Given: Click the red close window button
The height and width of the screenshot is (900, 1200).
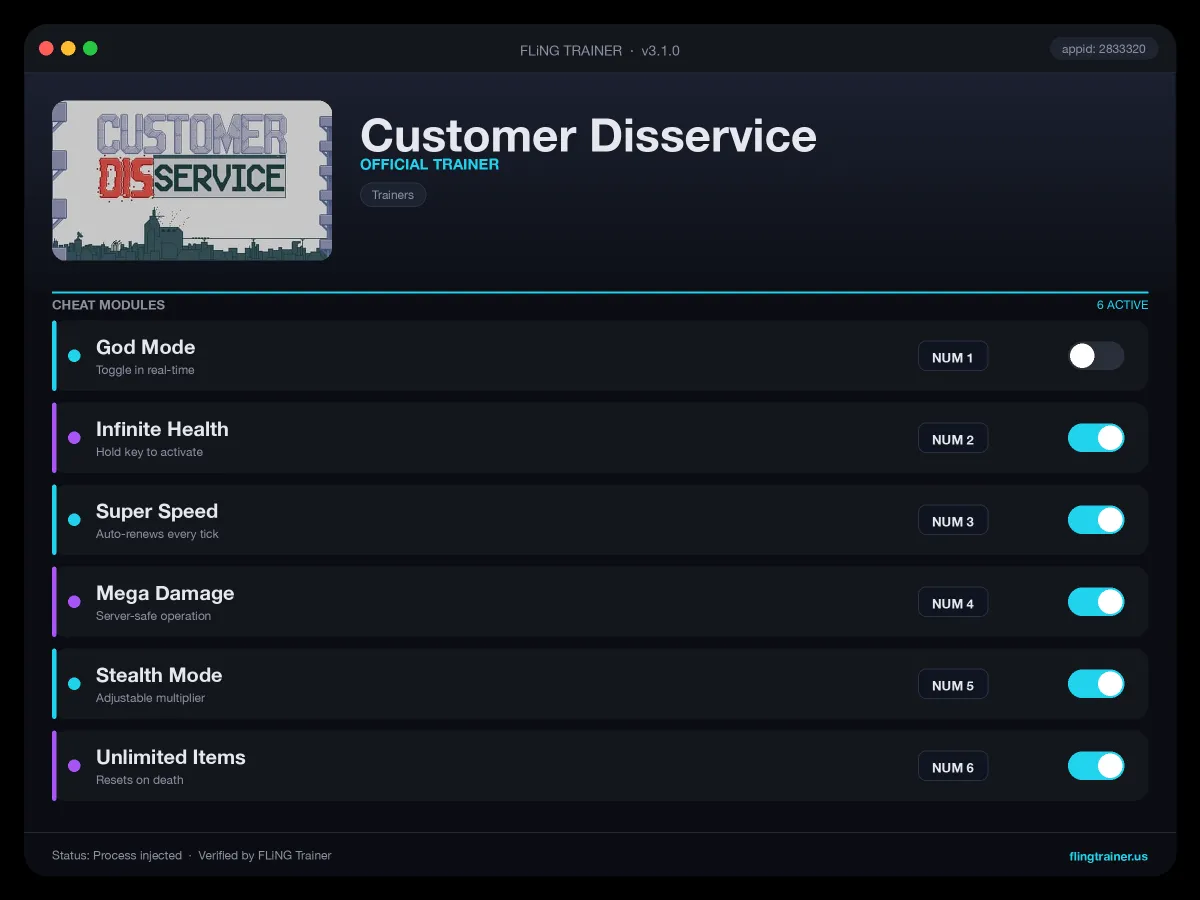Looking at the screenshot, I should tap(46, 48).
